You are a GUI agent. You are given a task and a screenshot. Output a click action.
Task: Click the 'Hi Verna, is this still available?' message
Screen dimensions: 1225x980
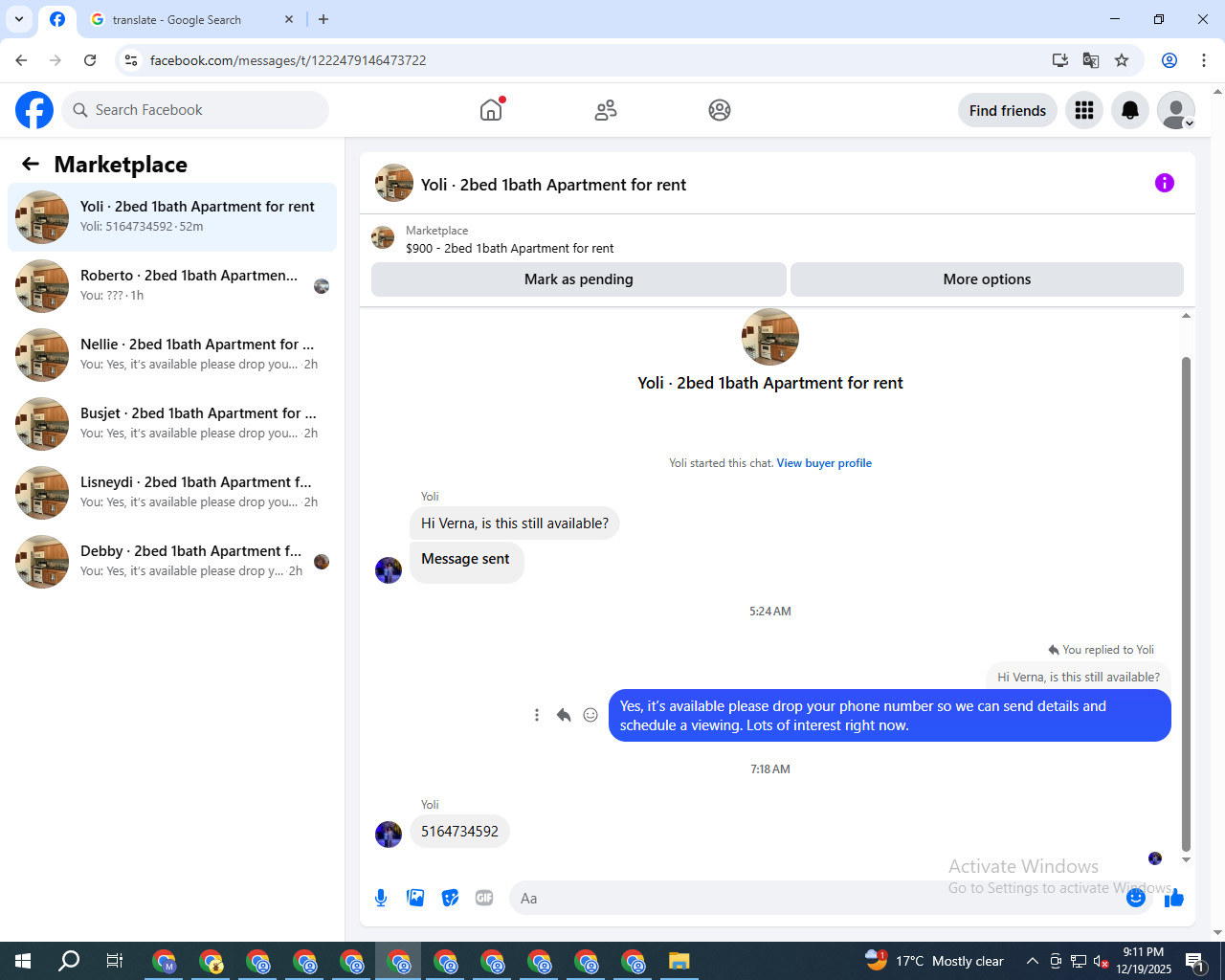pos(515,523)
